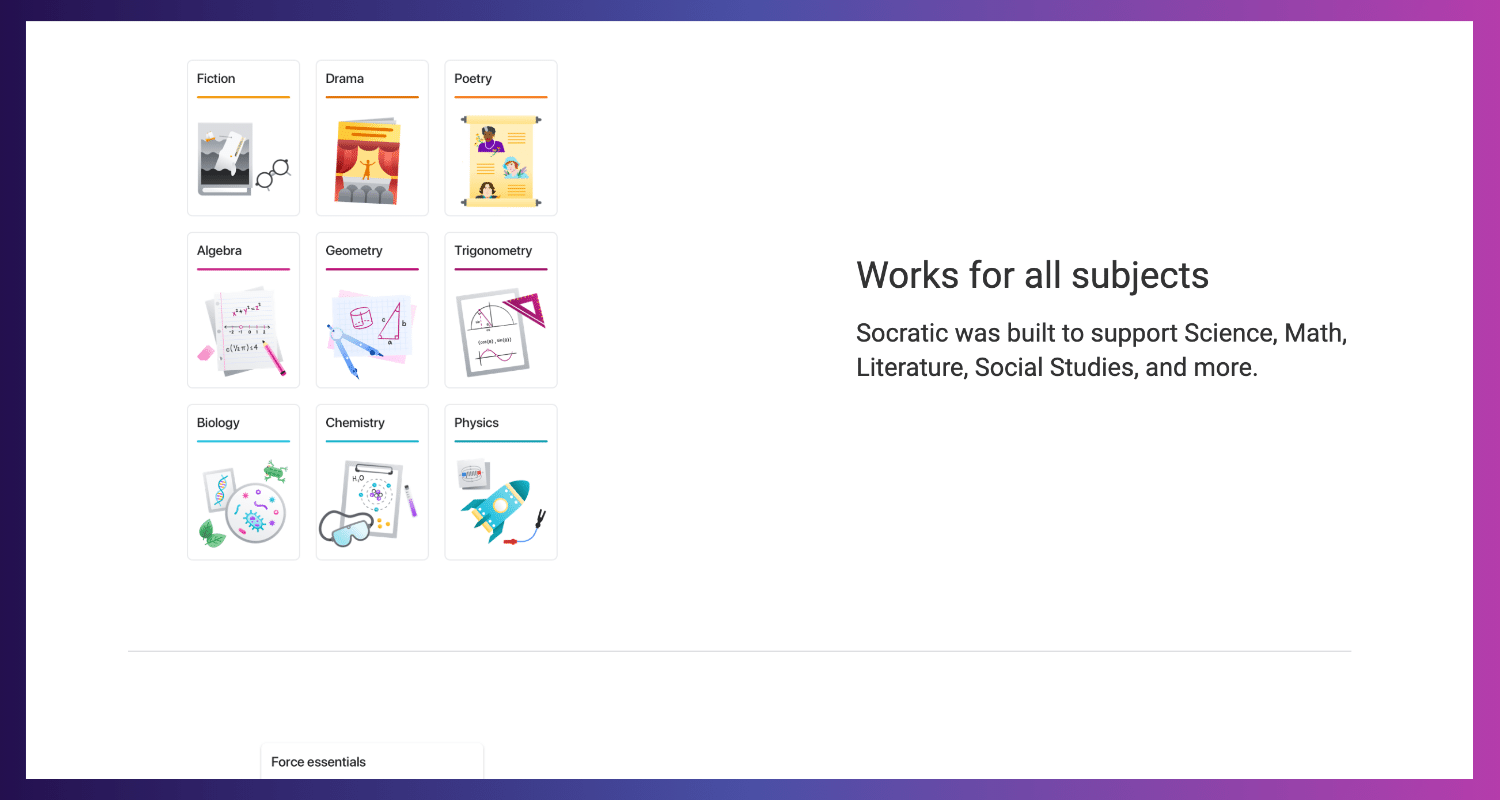Click the 'Socratic was built to support' paragraph
Viewport: 1500px width, 800px height.
[x=1102, y=350]
